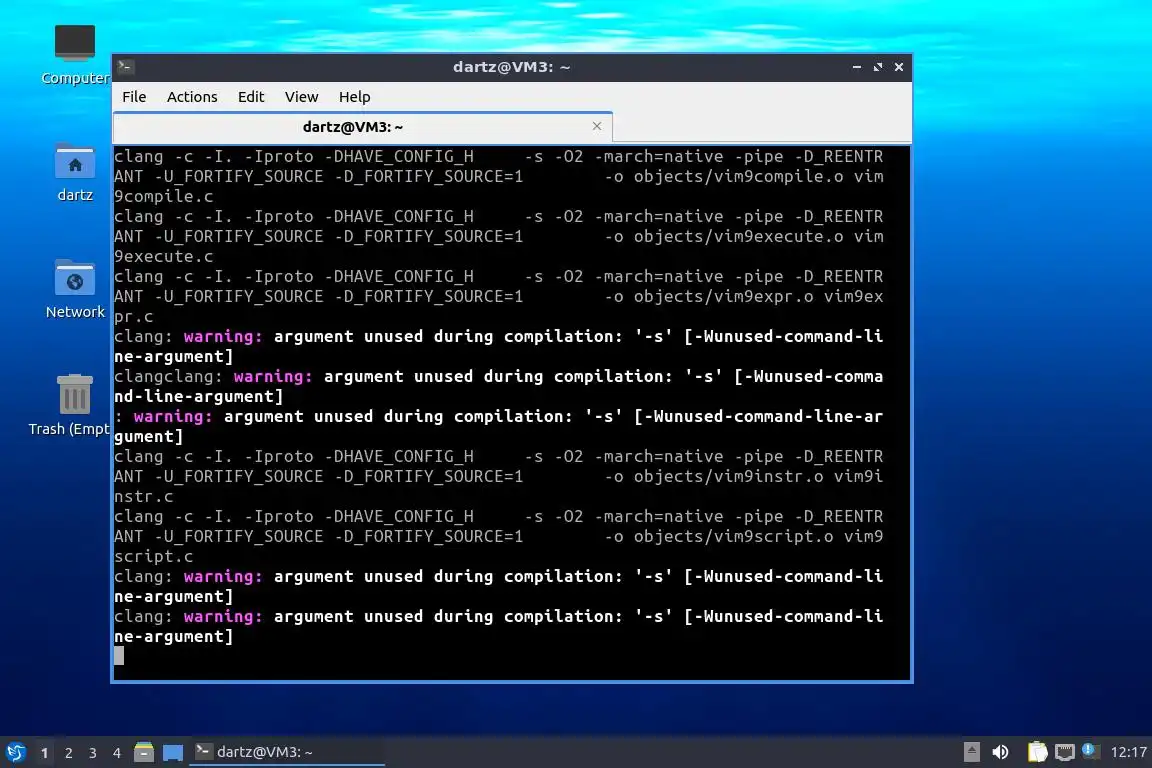
Task: Open the Actions menu
Action: [192, 97]
